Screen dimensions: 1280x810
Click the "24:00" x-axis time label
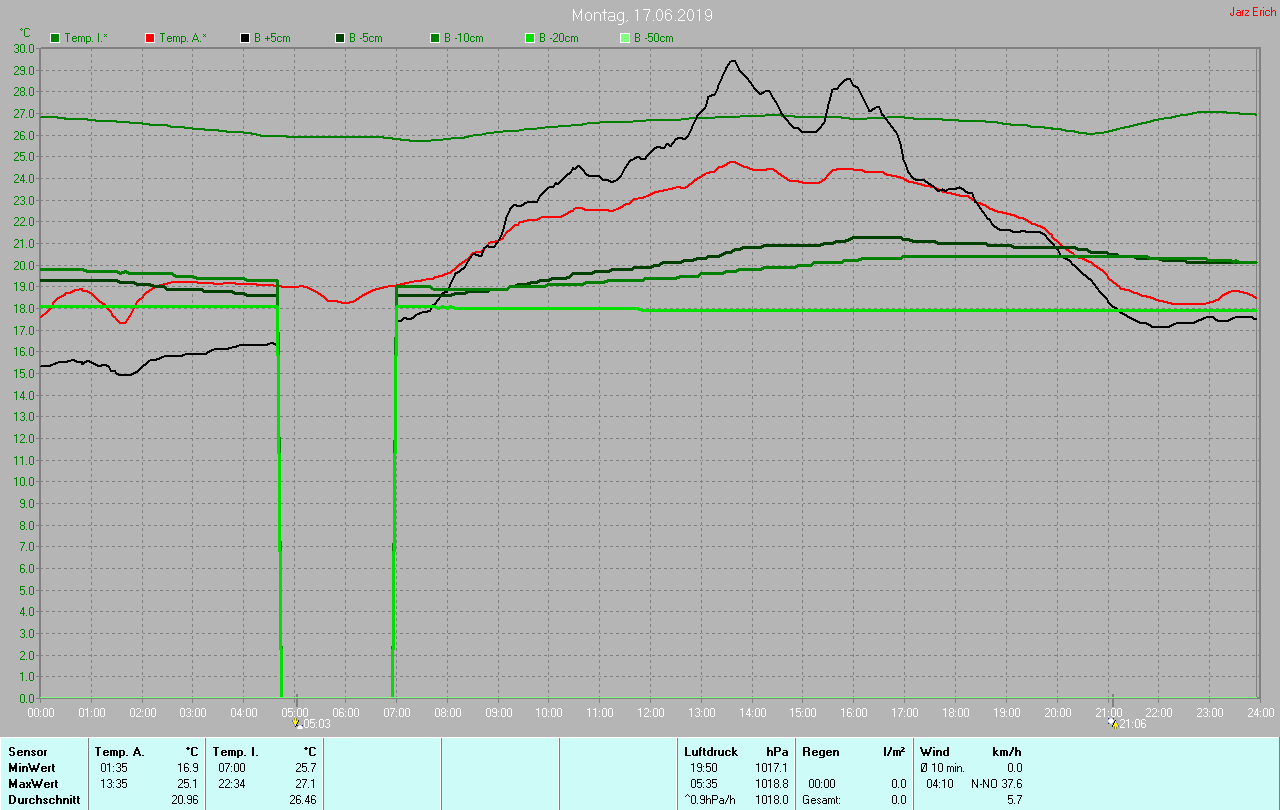[x=1261, y=713]
